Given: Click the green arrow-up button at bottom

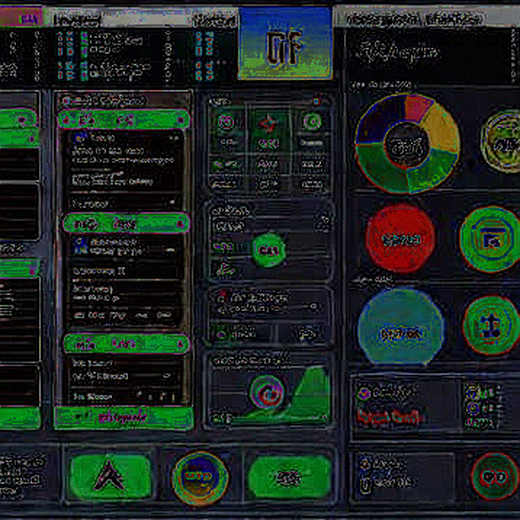Looking at the screenshot, I should click(x=110, y=476).
